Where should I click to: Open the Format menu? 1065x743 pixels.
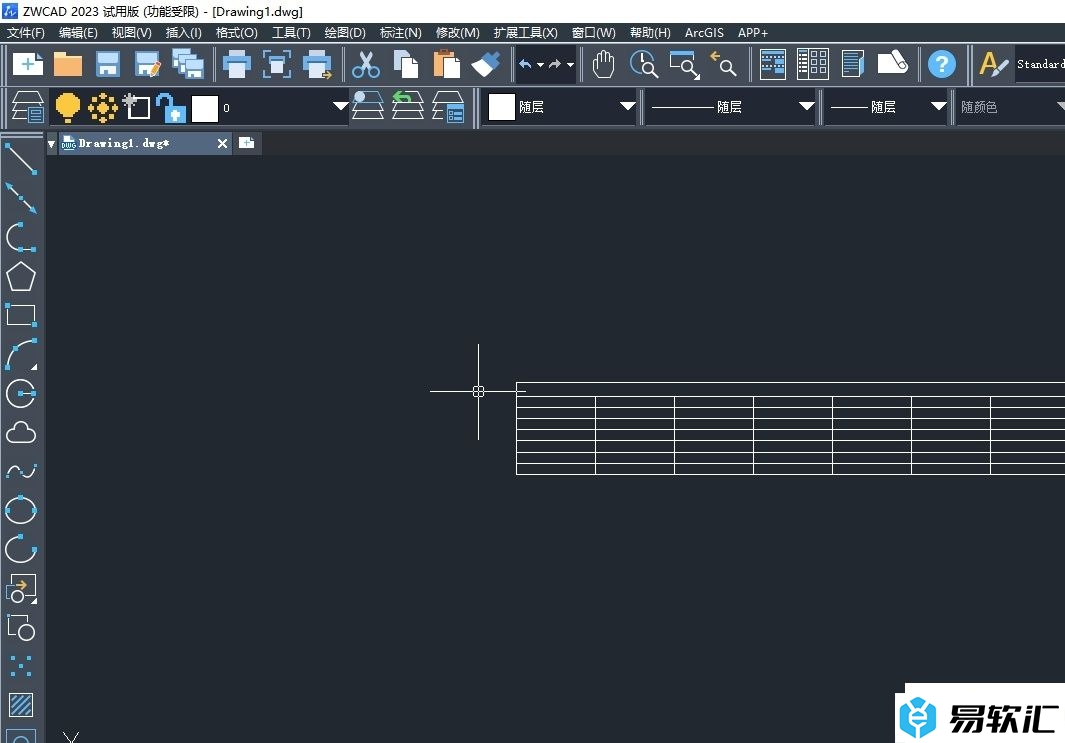tap(236, 33)
